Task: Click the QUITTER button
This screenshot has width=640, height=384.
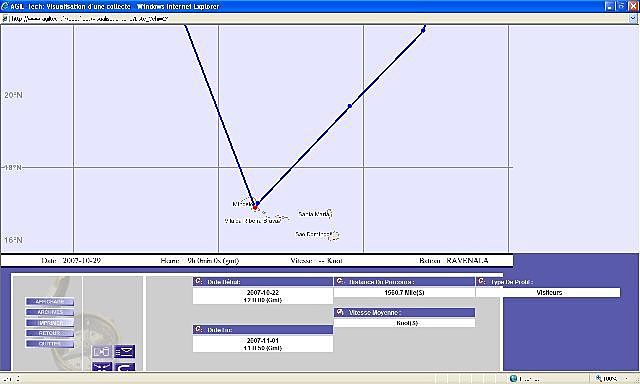Action: point(50,344)
